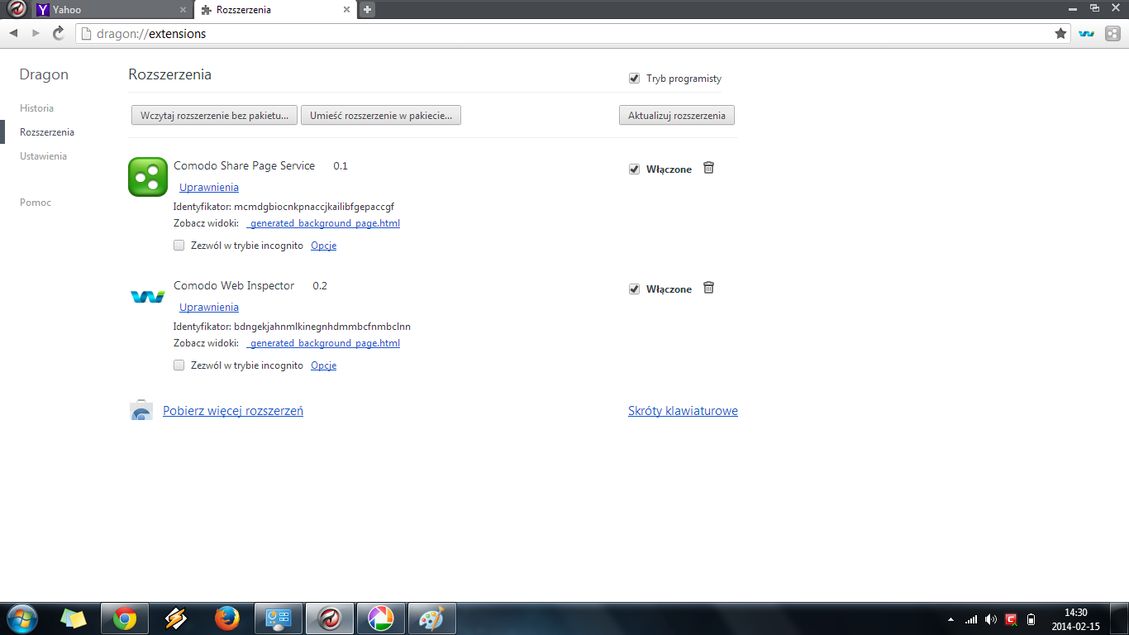
Task: Click the network signal tray icon
Action: pyautogui.click(x=971, y=619)
